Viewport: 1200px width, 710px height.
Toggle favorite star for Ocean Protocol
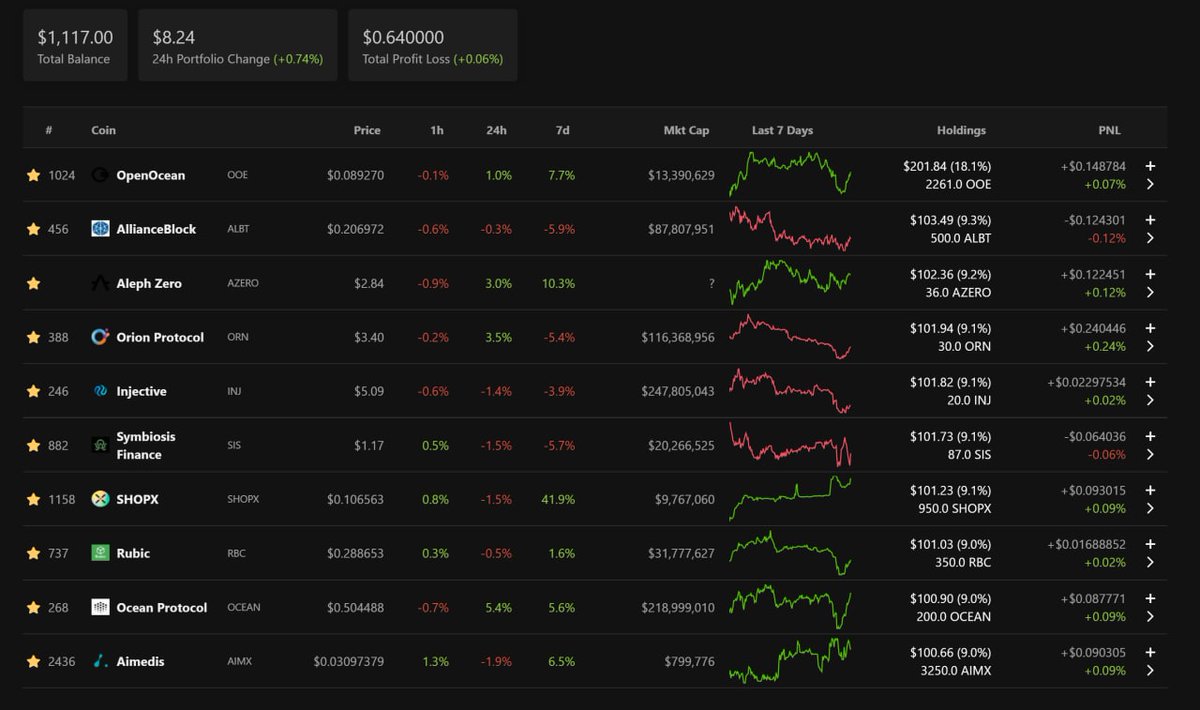click(x=33, y=607)
